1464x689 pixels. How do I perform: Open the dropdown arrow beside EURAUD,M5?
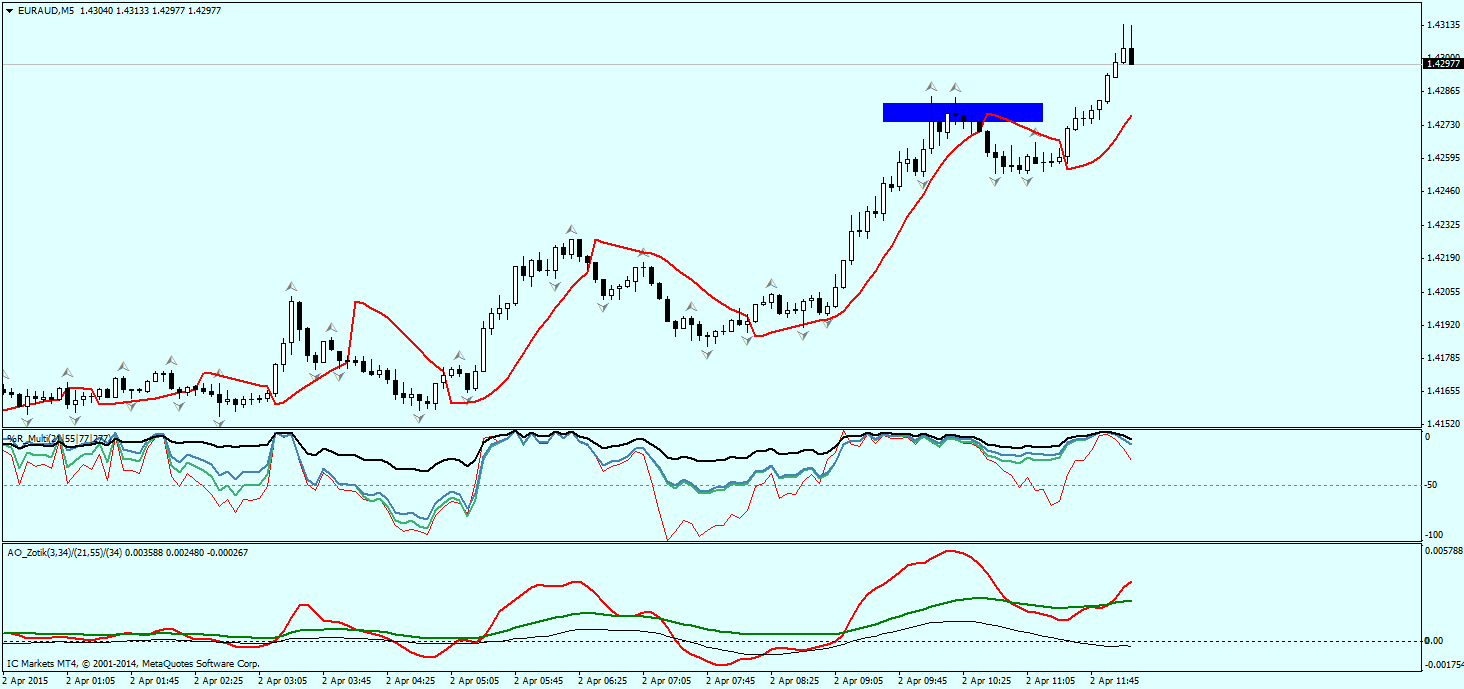click(9, 11)
